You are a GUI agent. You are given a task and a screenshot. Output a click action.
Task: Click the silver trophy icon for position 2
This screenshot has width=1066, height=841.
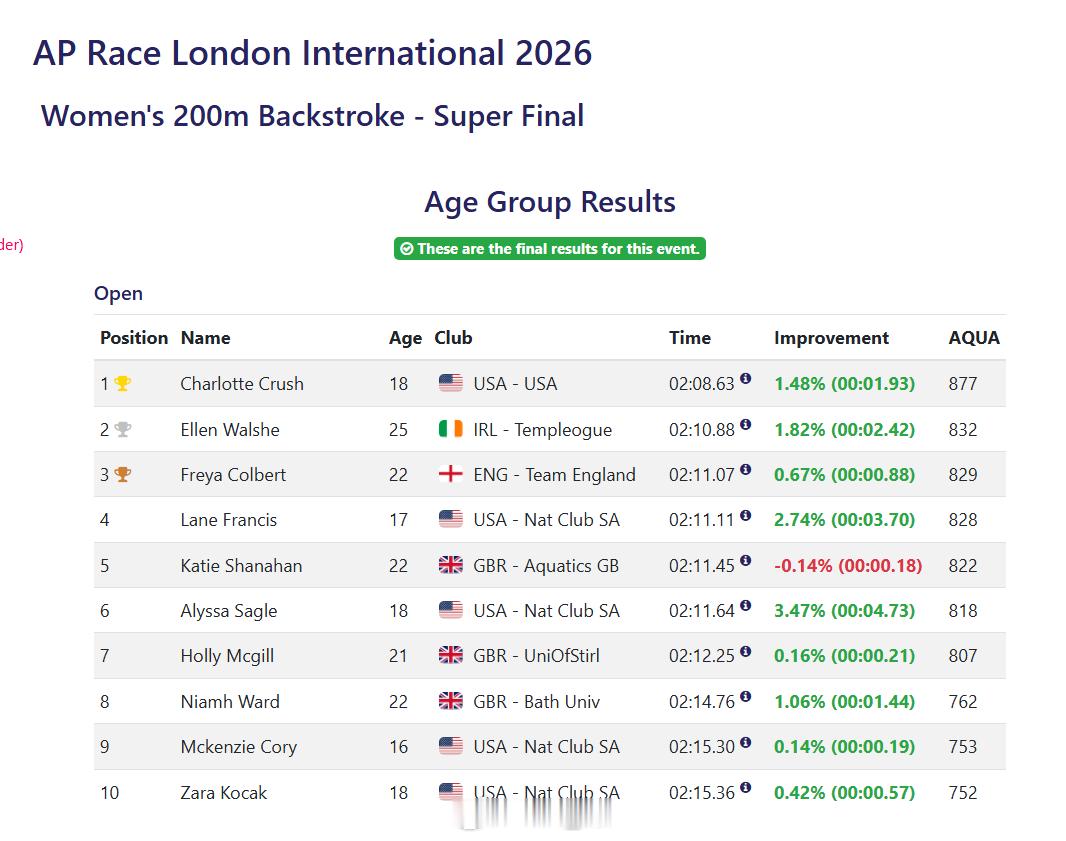pyautogui.click(x=122, y=430)
